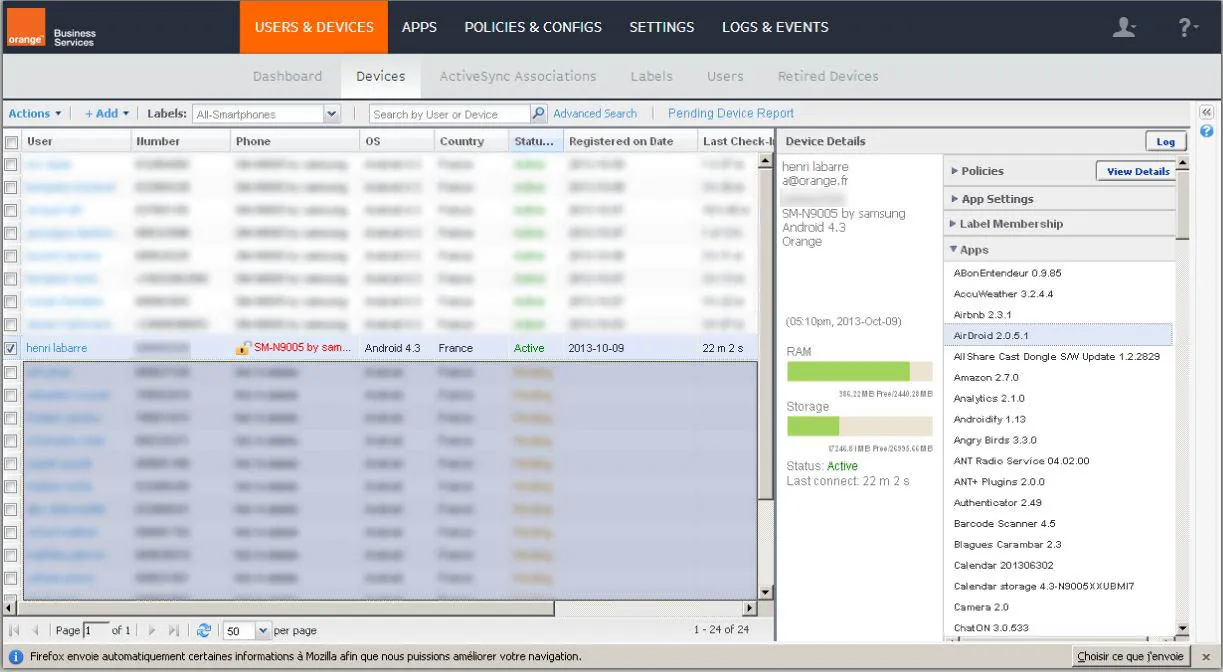Collapse the details panel with the double-arrow icon
Viewport: 1223px width, 672px height.
click(x=1206, y=112)
